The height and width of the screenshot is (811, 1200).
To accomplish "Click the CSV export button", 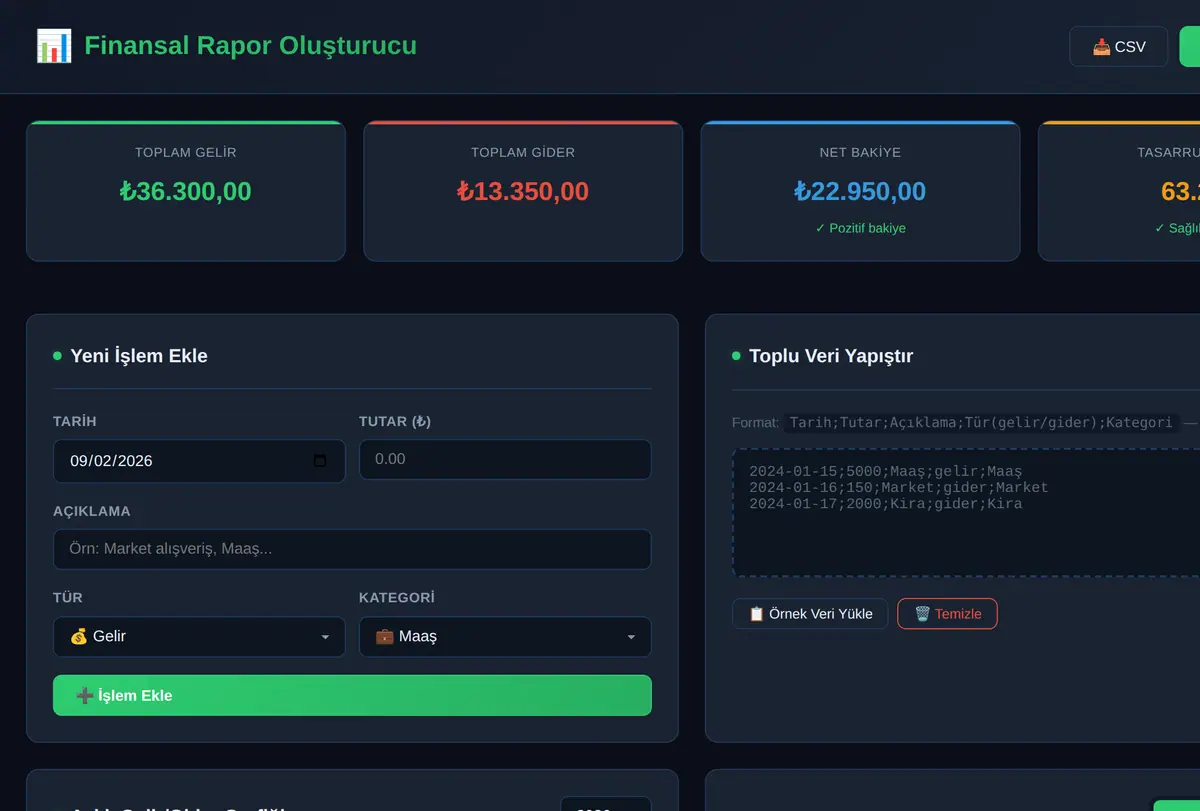I will click(1118, 47).
